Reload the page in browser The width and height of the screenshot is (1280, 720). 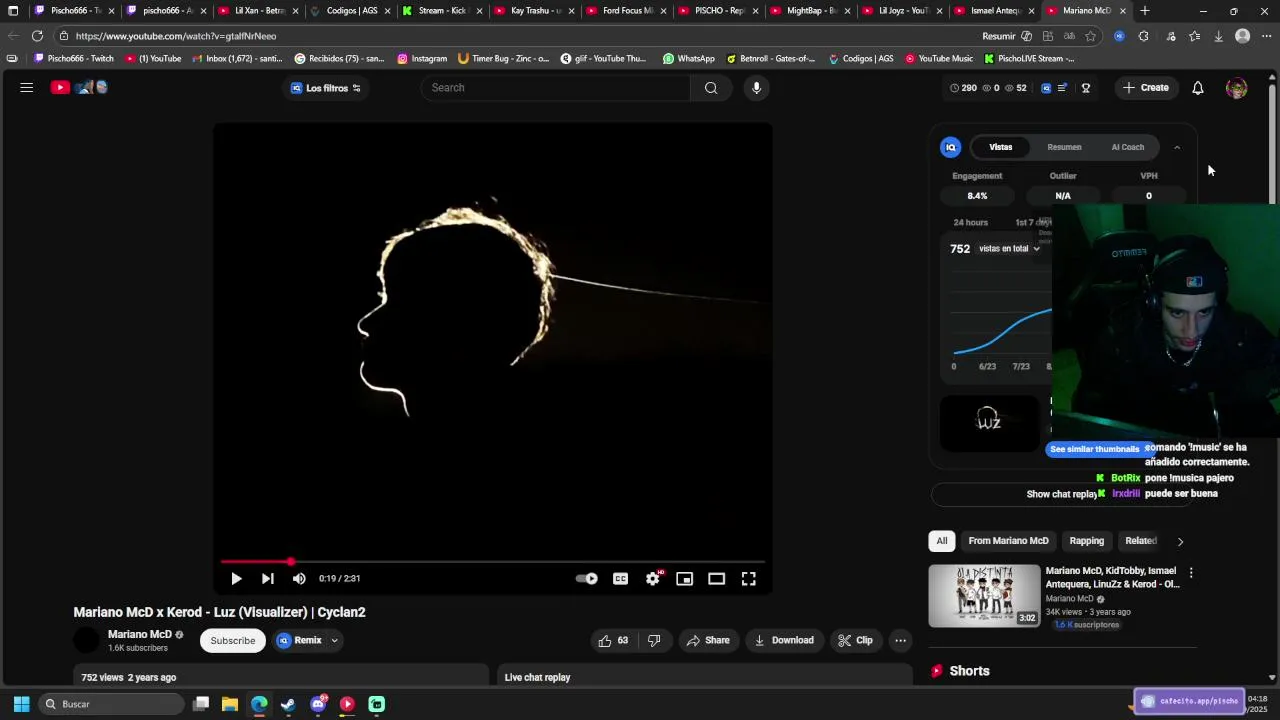coord(37,36)
